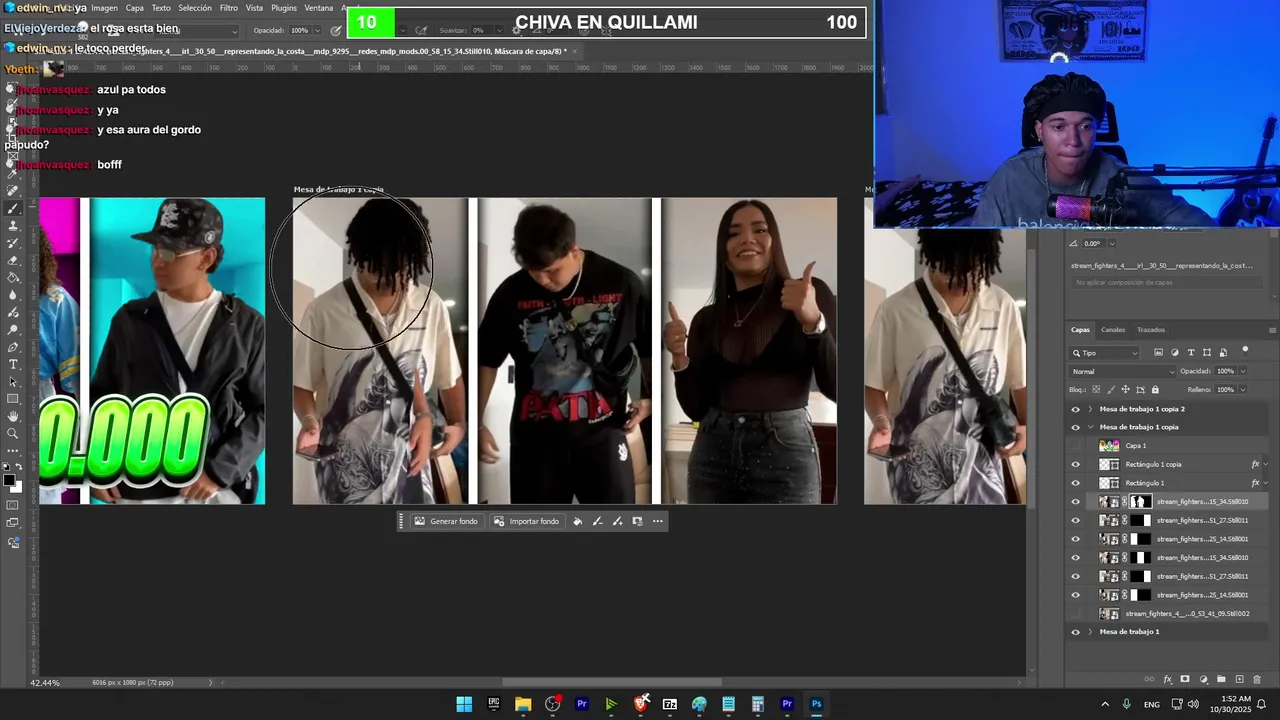
Task: Create a new adjustment layer icon
Action: (x=1203, y=679)
